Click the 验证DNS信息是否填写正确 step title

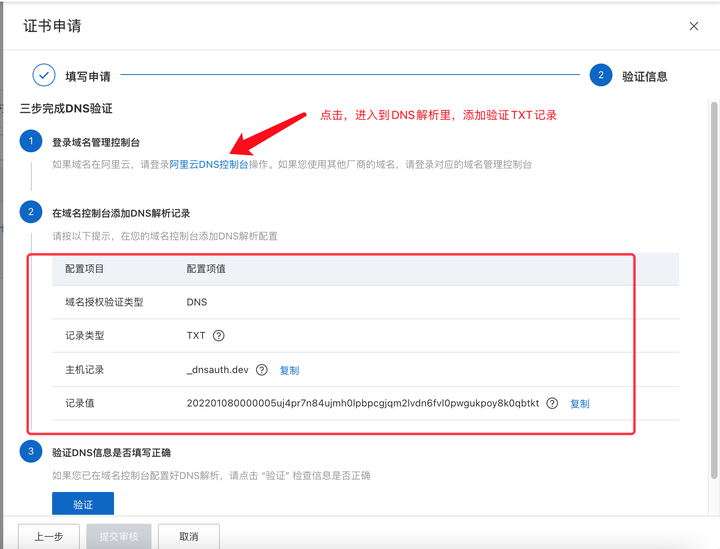[111, 453]
